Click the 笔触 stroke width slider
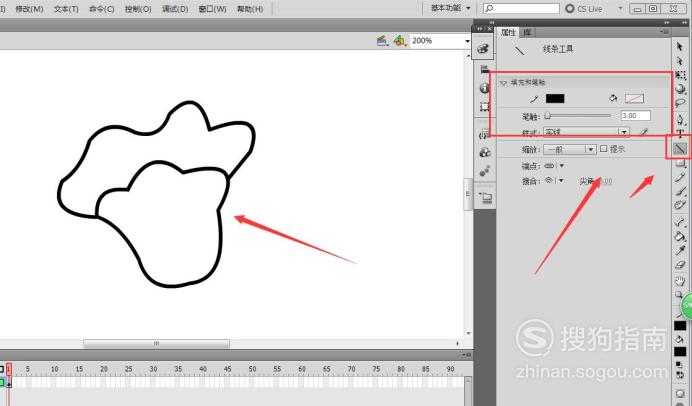 (578, 116)
